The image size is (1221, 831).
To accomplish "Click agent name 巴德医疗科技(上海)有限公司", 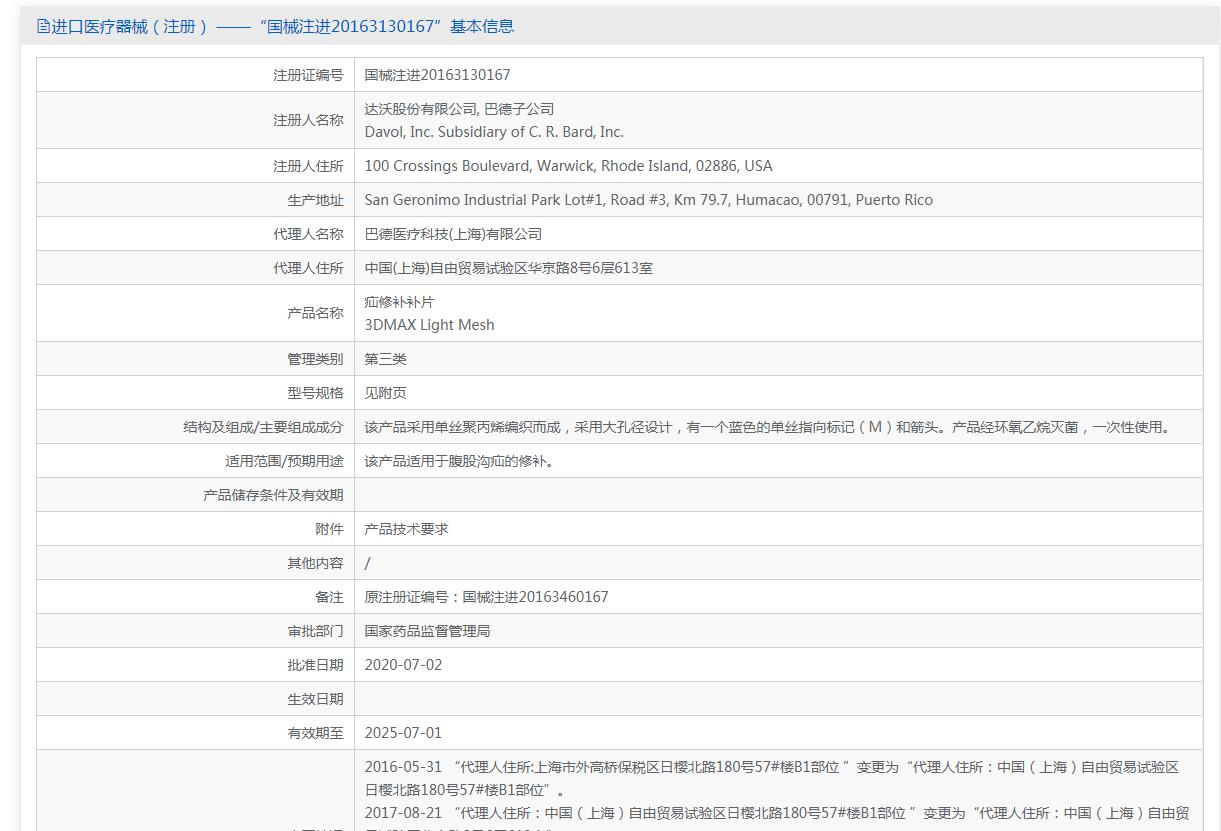I will coord(453,234).
